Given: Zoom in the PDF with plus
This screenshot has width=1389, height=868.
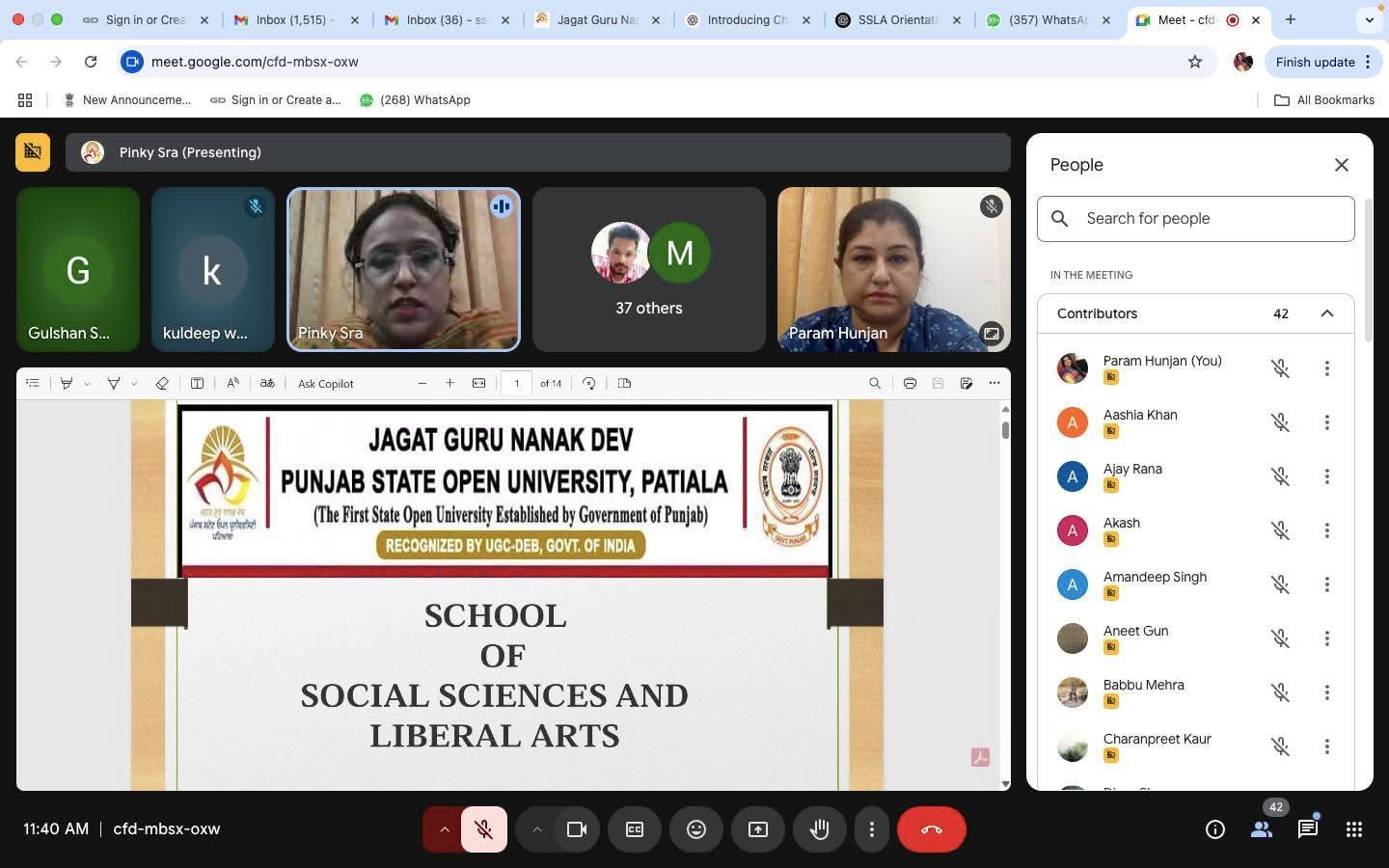Looking at the screenshot, I should (449, 383).
